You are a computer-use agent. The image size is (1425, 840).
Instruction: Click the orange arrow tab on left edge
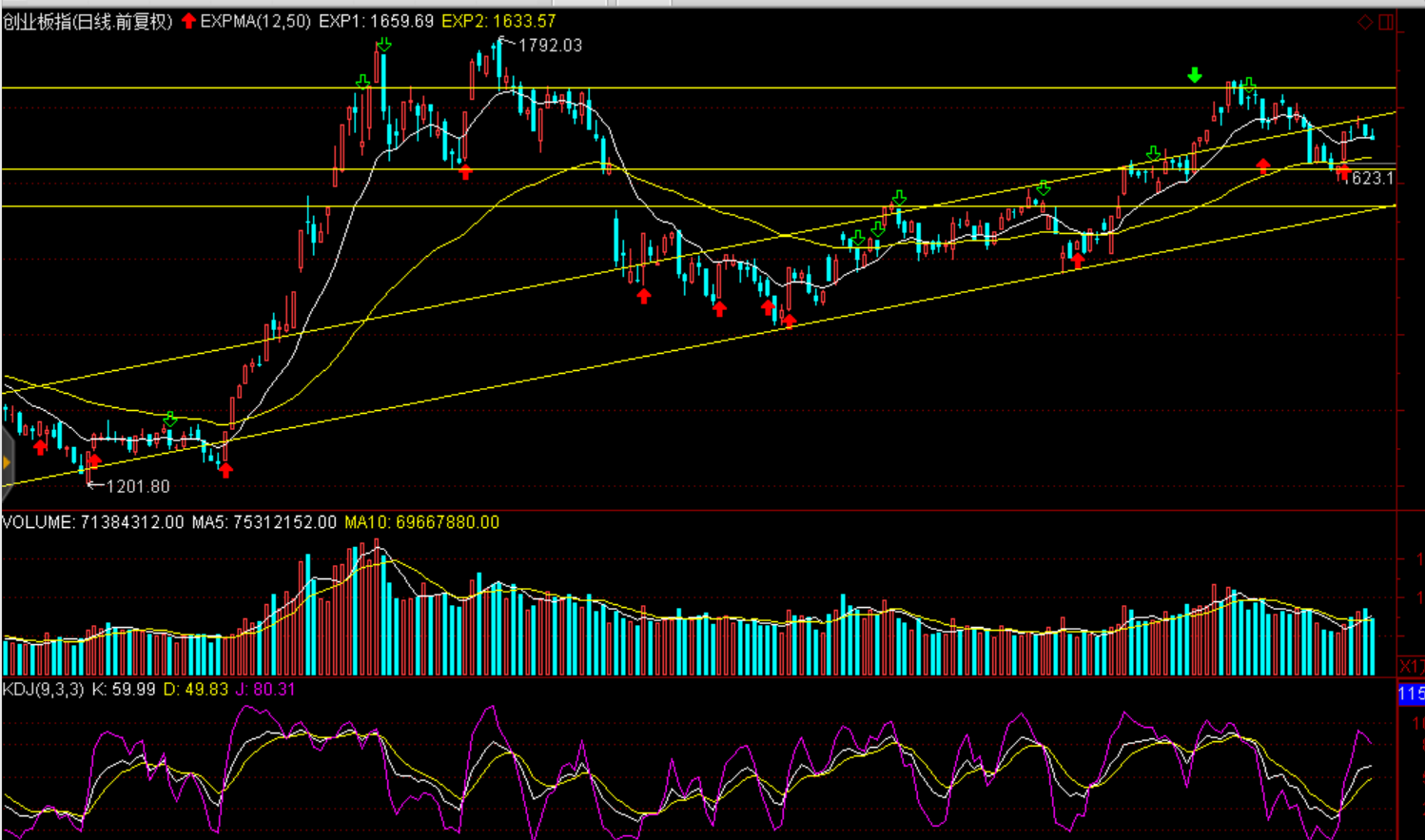(6, 463)
